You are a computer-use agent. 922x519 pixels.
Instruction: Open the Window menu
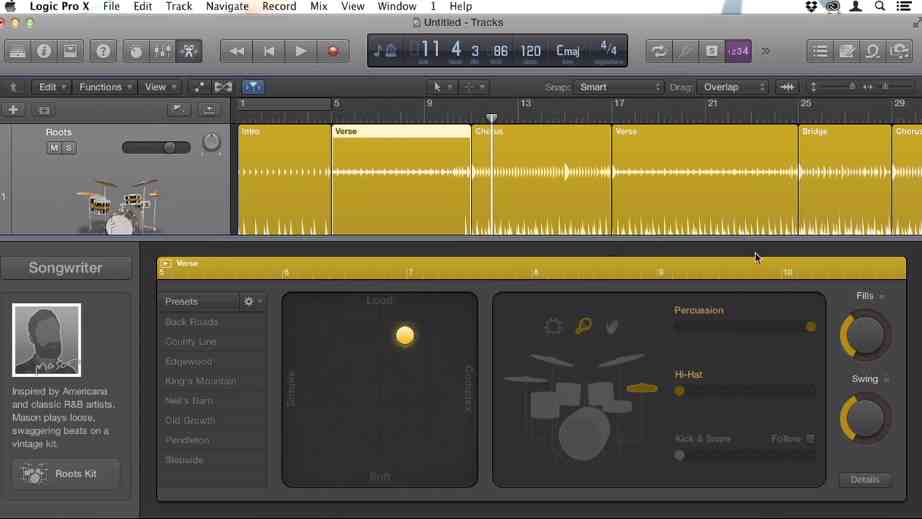tap(397, 6)
